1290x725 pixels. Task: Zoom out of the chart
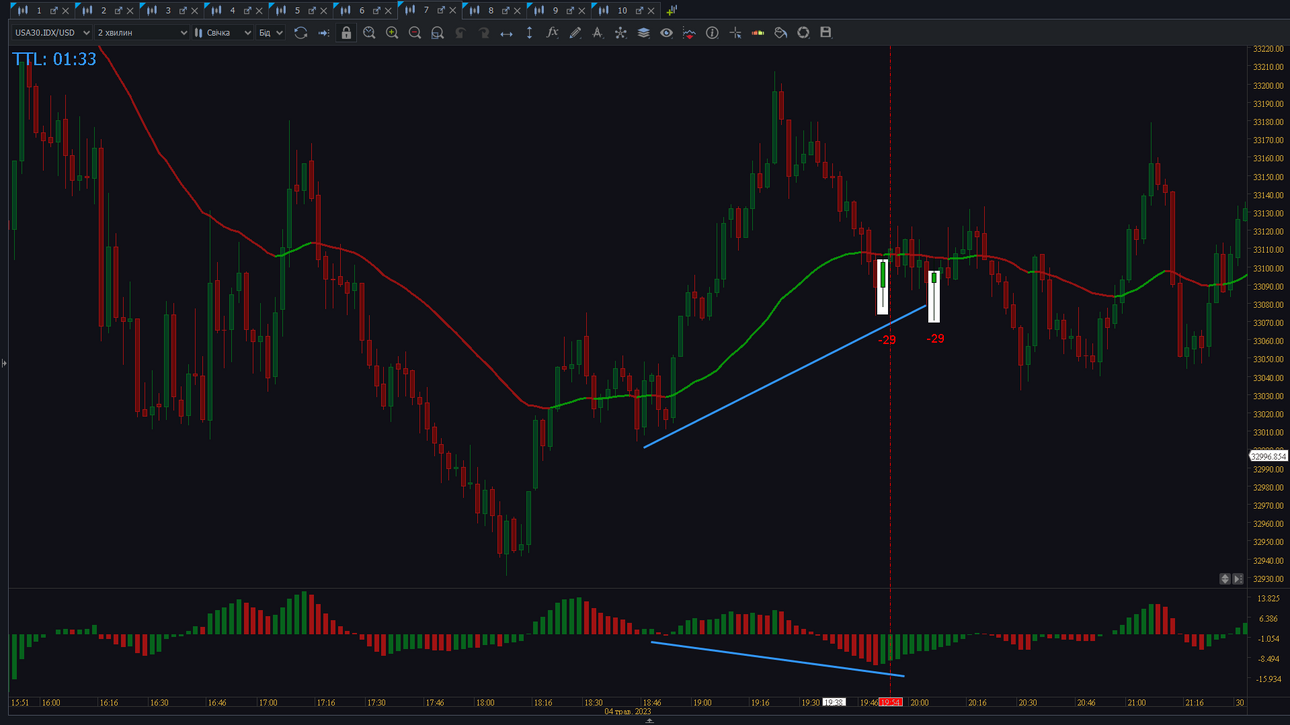415,33
